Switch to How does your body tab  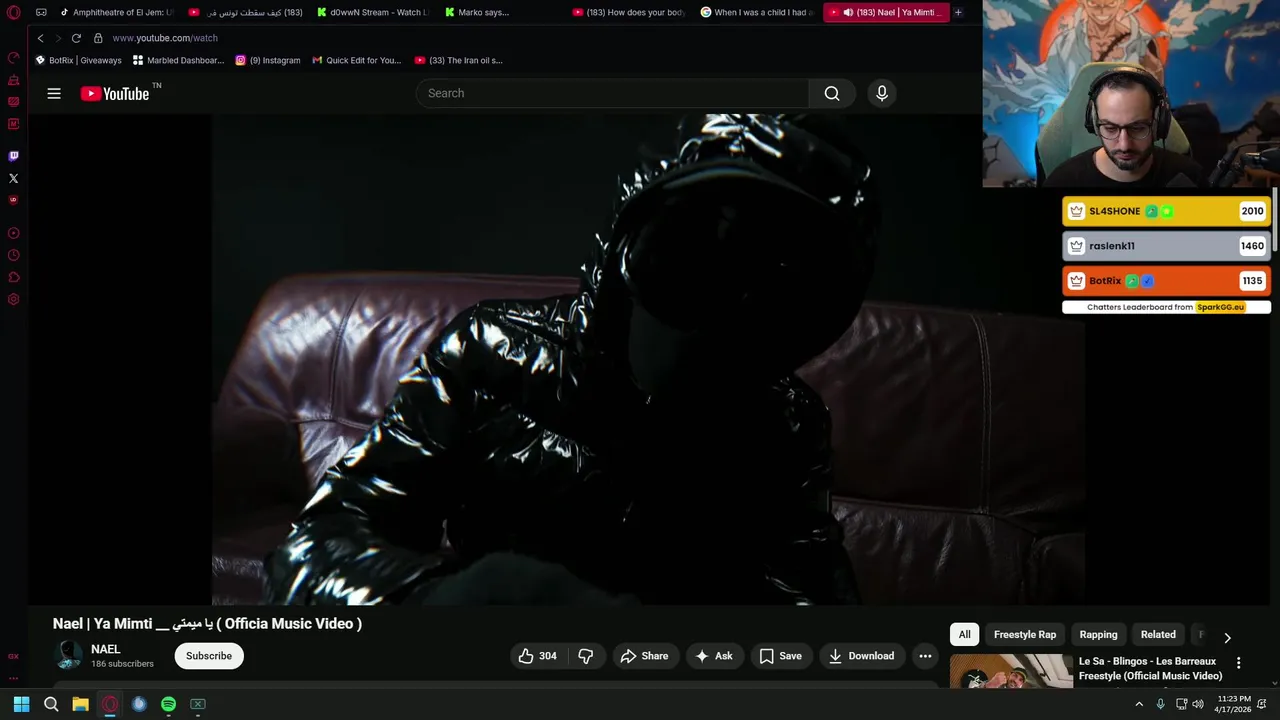tap(628, 12)
